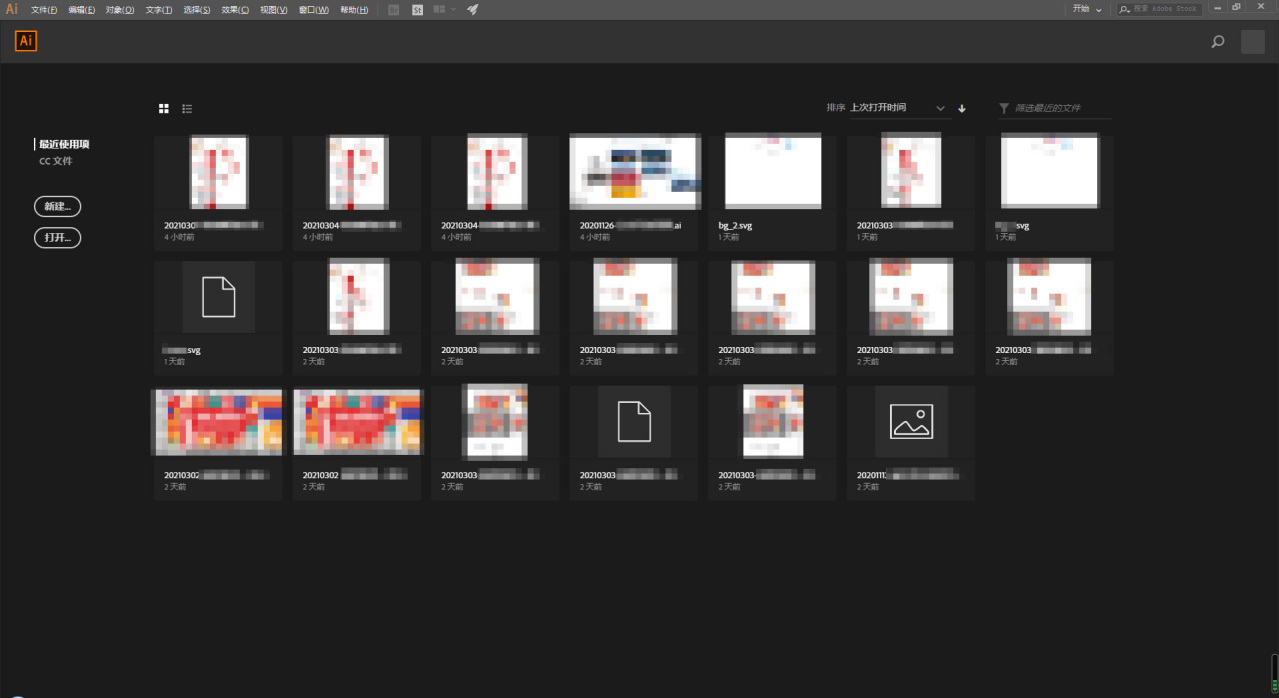Click the magnifier search icon in header
Image resolution: width=1279 pixels, height=698 pixels.
pyautogui.click(x=1217, y=42)
